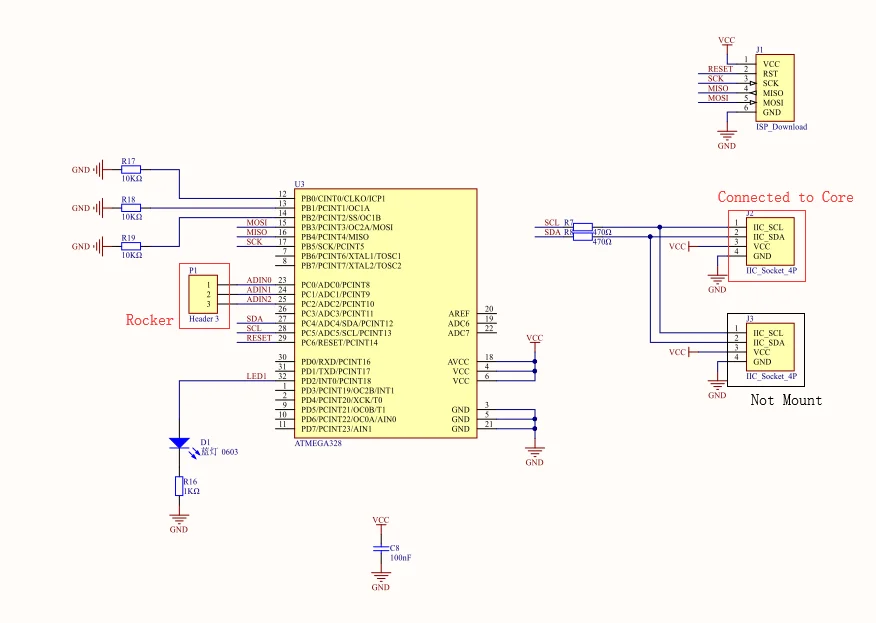Select the R19 resistor symbol
This screenshot has height=623, width=876.
point(131,246)
